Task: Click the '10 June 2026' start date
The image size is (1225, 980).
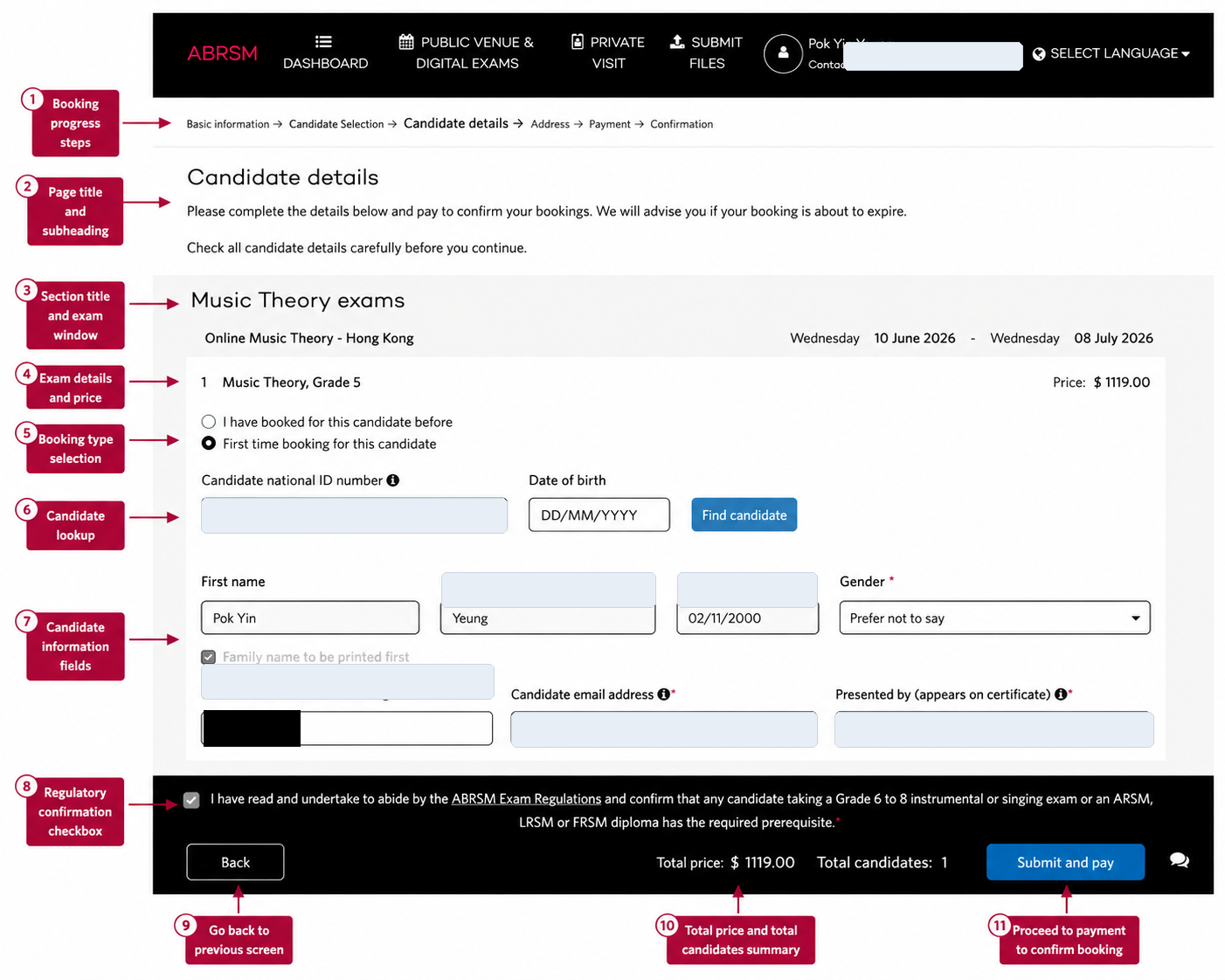Action: point(915,338)
